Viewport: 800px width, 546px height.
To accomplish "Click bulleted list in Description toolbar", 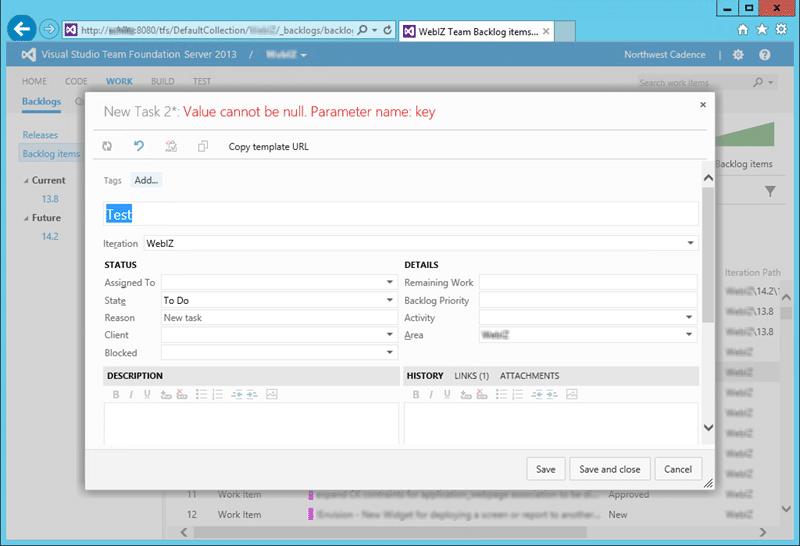I will [x=202, y=394].
